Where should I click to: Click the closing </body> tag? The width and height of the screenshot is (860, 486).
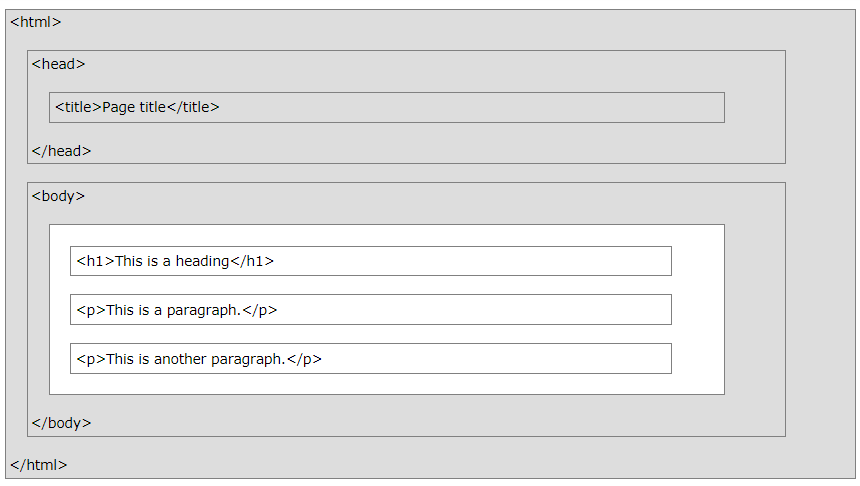tap(61, 423)
